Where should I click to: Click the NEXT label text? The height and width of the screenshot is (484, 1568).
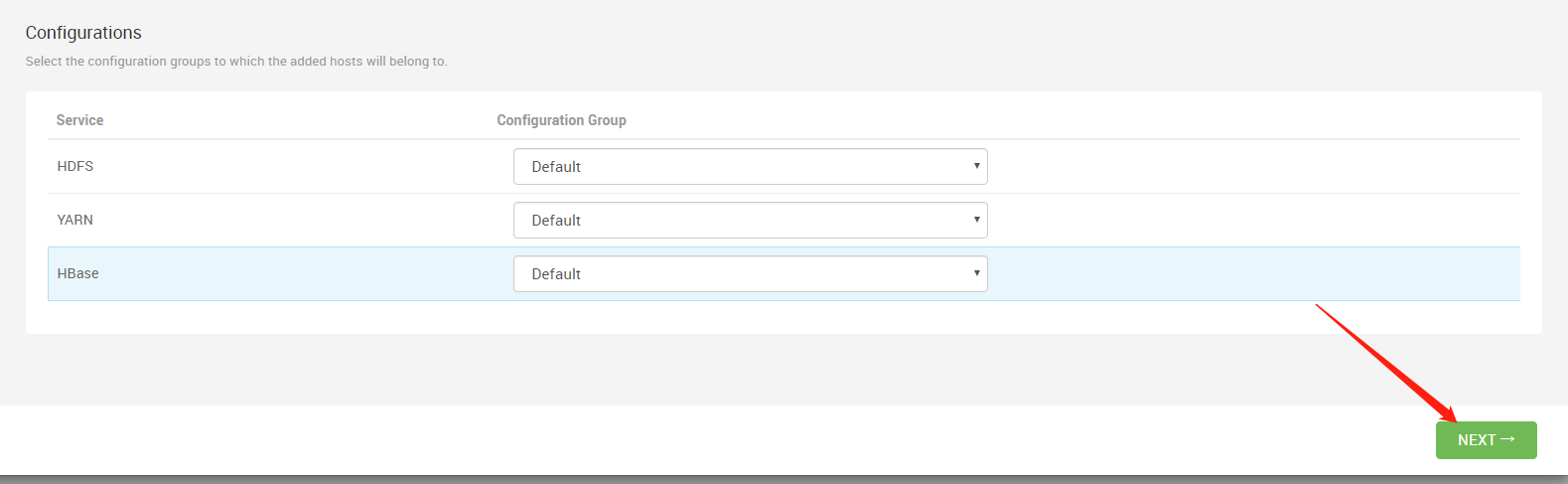click(x=1476, y=440)
